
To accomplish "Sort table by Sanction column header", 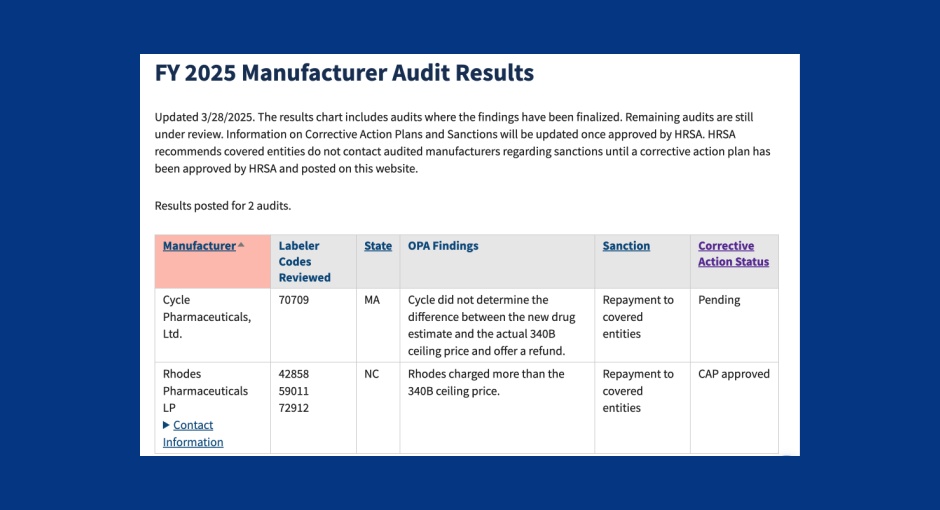I will point(626,246).
